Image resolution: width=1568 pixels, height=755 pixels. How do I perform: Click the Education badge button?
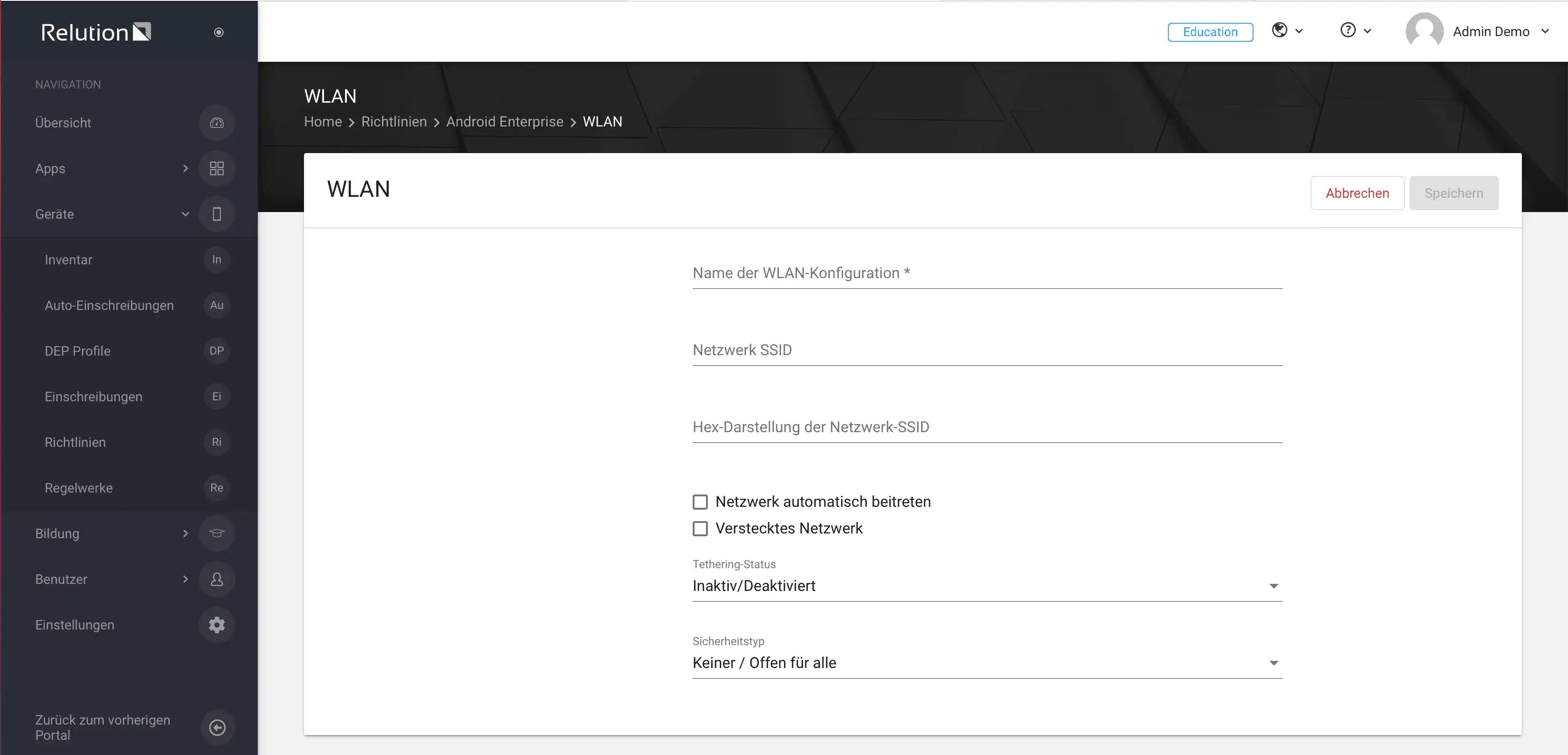click(1210, 32)
